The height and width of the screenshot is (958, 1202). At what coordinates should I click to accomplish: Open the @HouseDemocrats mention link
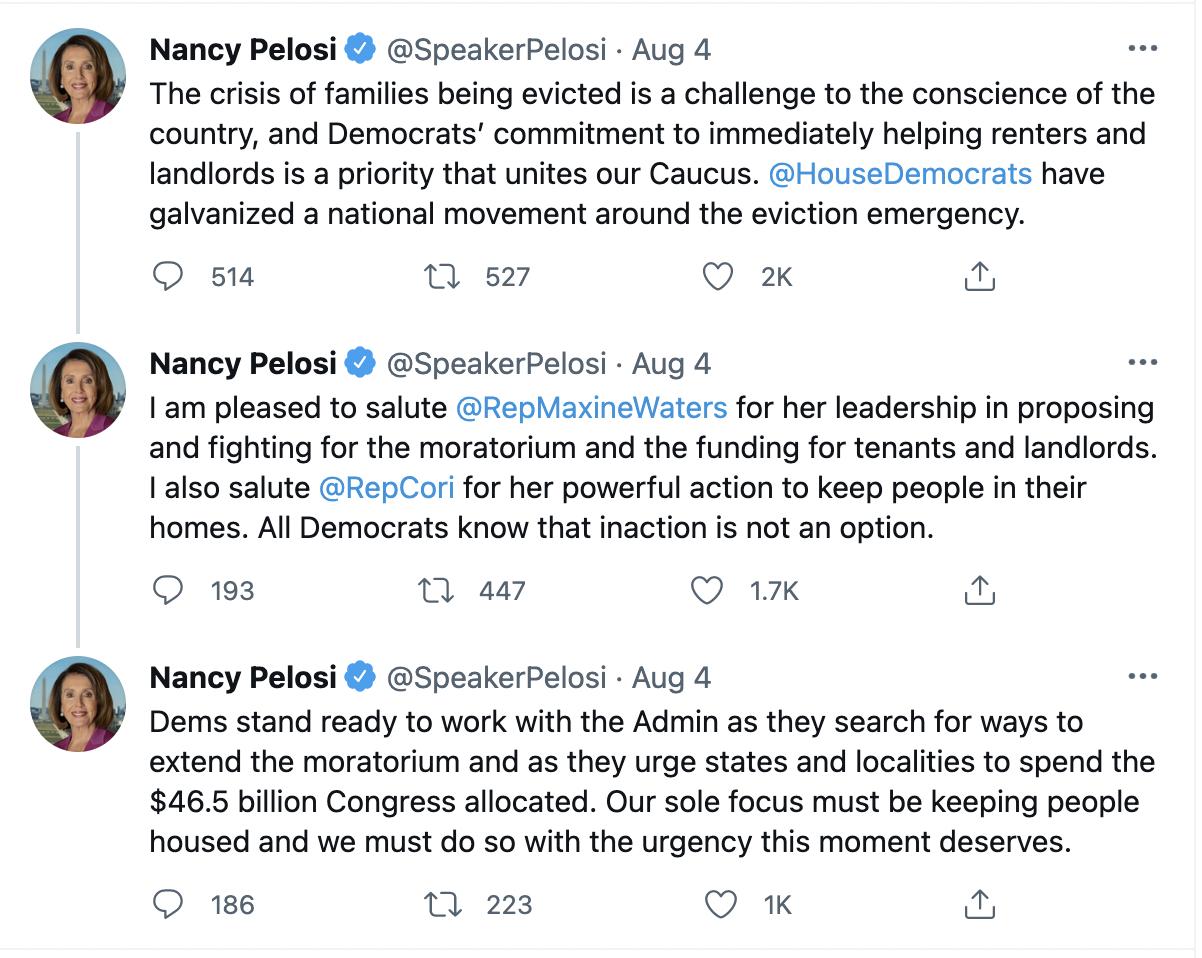point(900,174)
